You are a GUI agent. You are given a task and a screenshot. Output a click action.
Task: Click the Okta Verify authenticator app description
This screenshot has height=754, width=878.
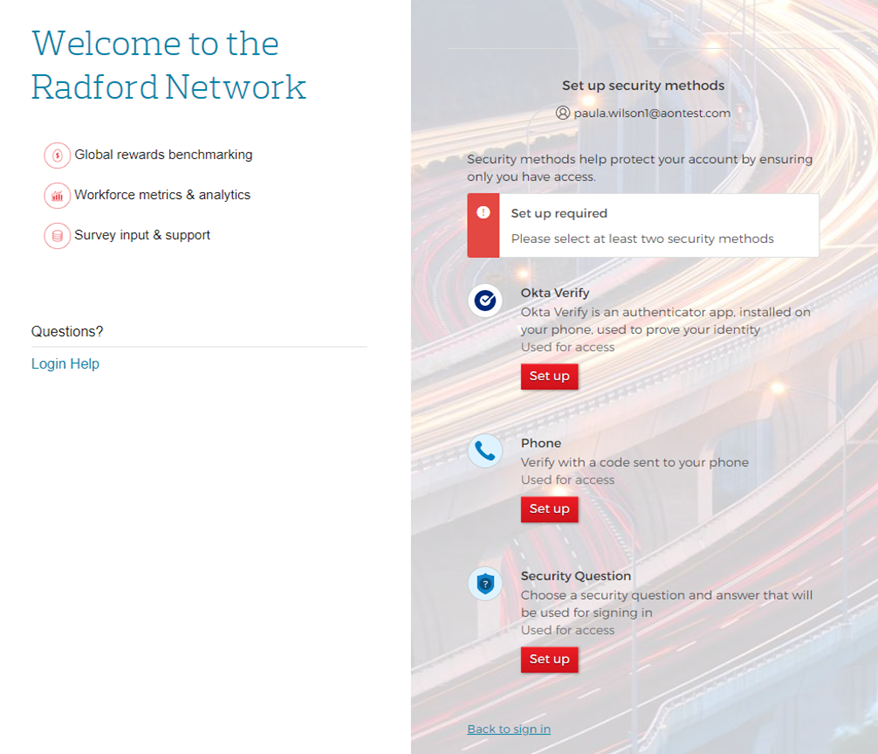(x=665, y=321)
